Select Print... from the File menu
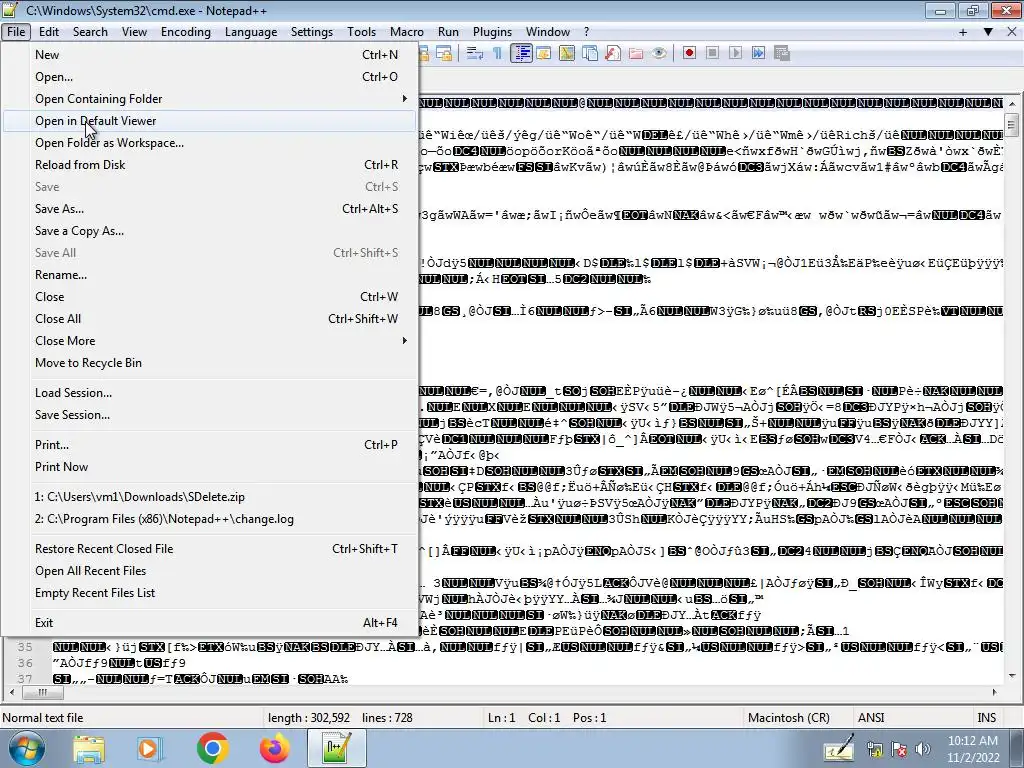This screenshot has height=768, width=1024. click(x=209, y=445)
